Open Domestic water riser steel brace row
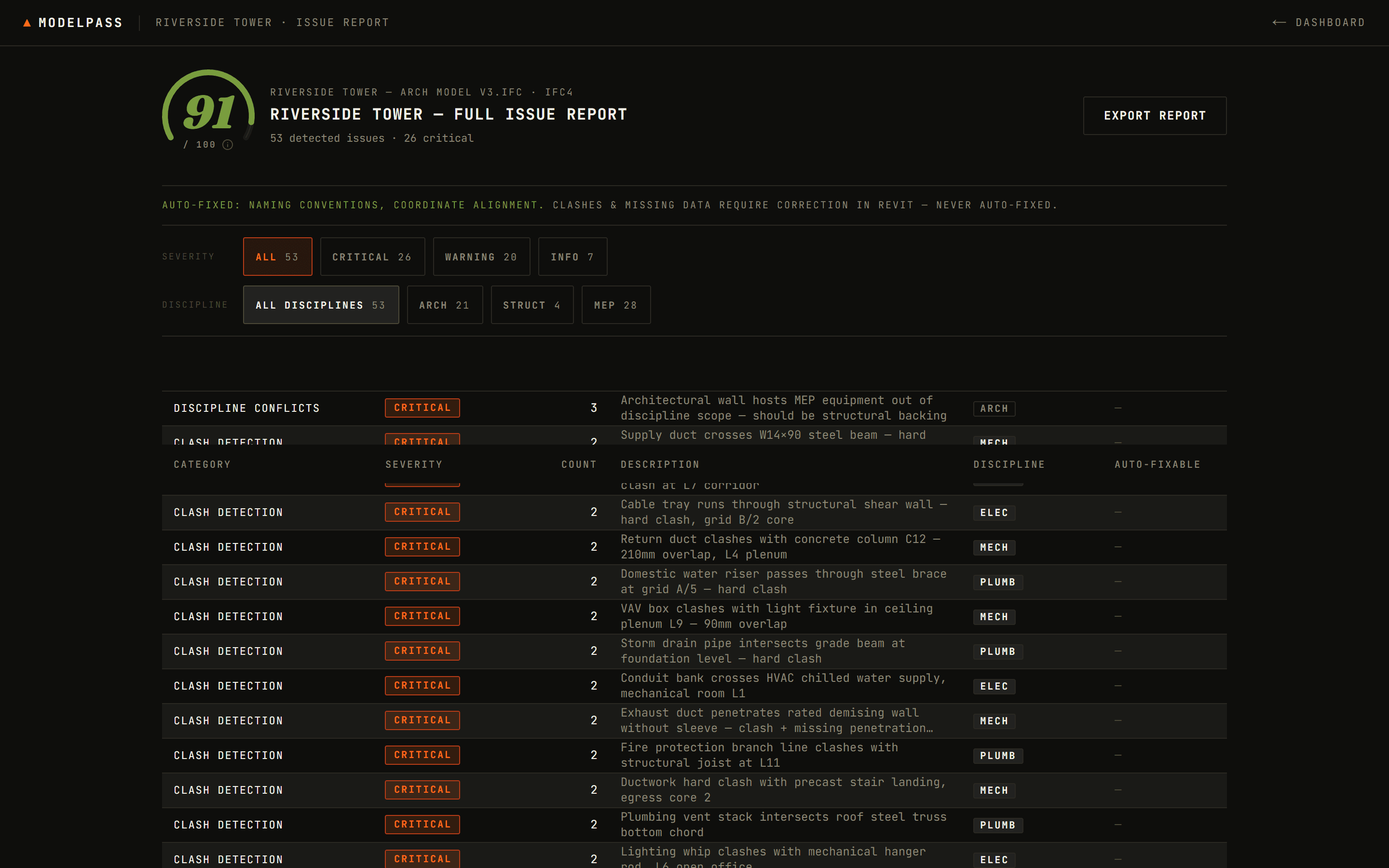 tap(694, 582)
